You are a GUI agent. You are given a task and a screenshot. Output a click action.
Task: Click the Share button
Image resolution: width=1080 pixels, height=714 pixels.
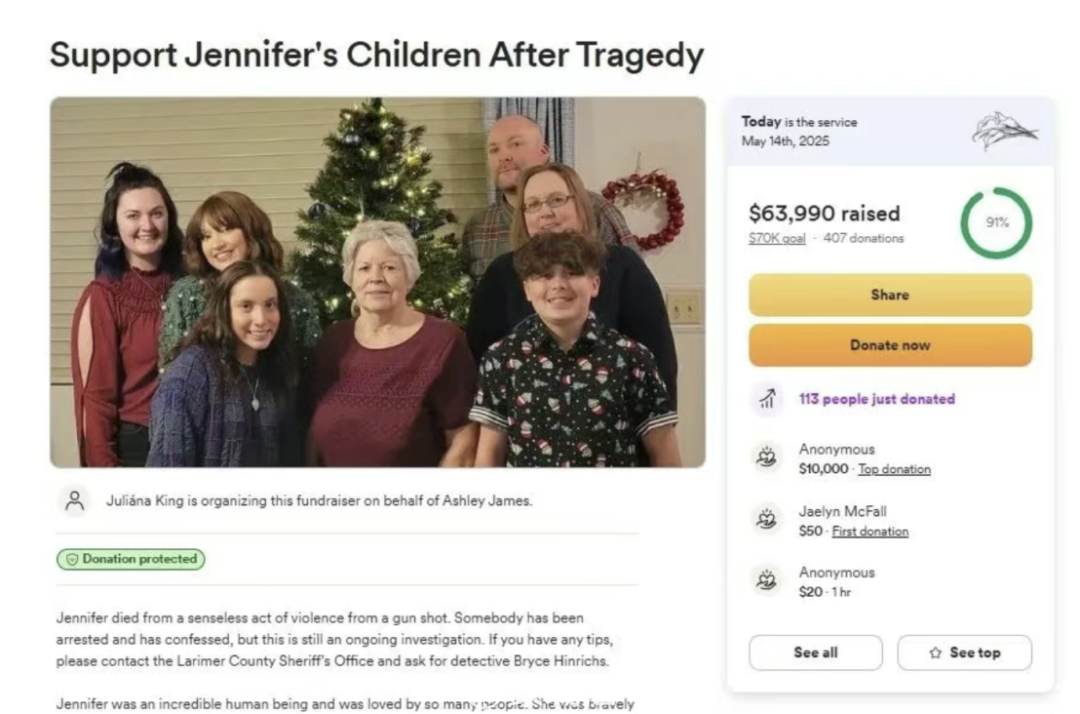pos(890,295)
